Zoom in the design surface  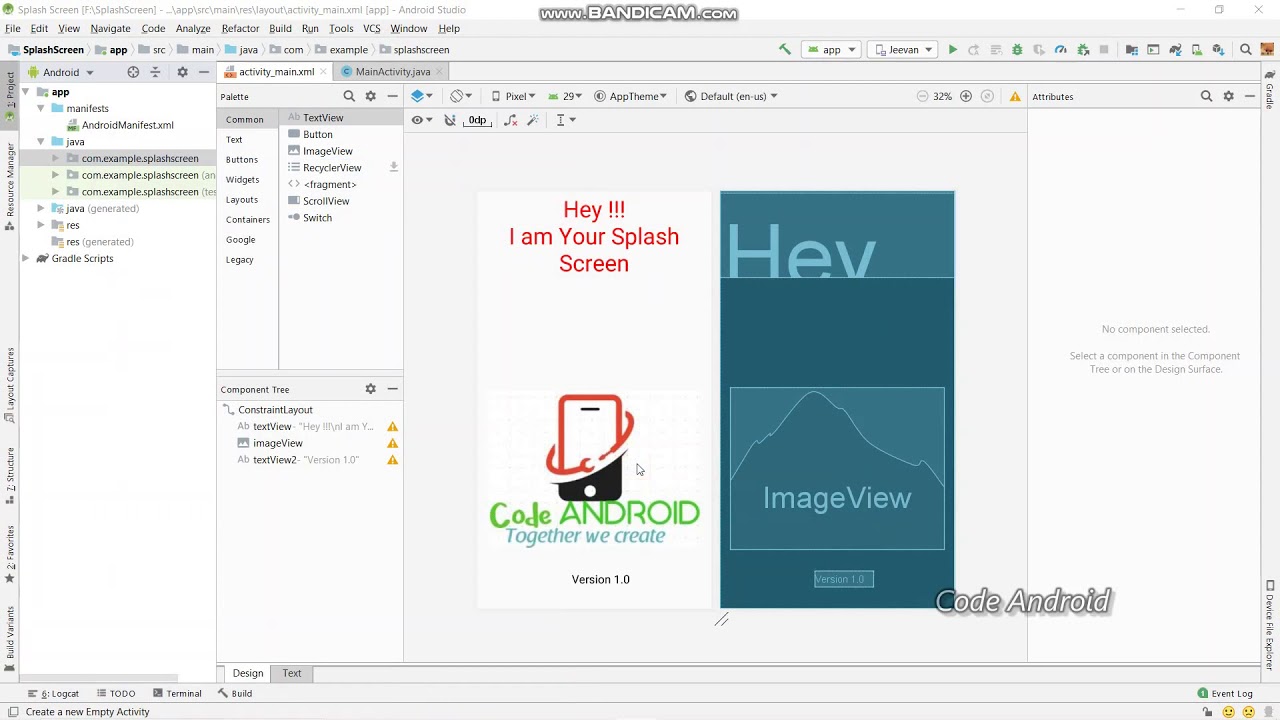point(966,96)
